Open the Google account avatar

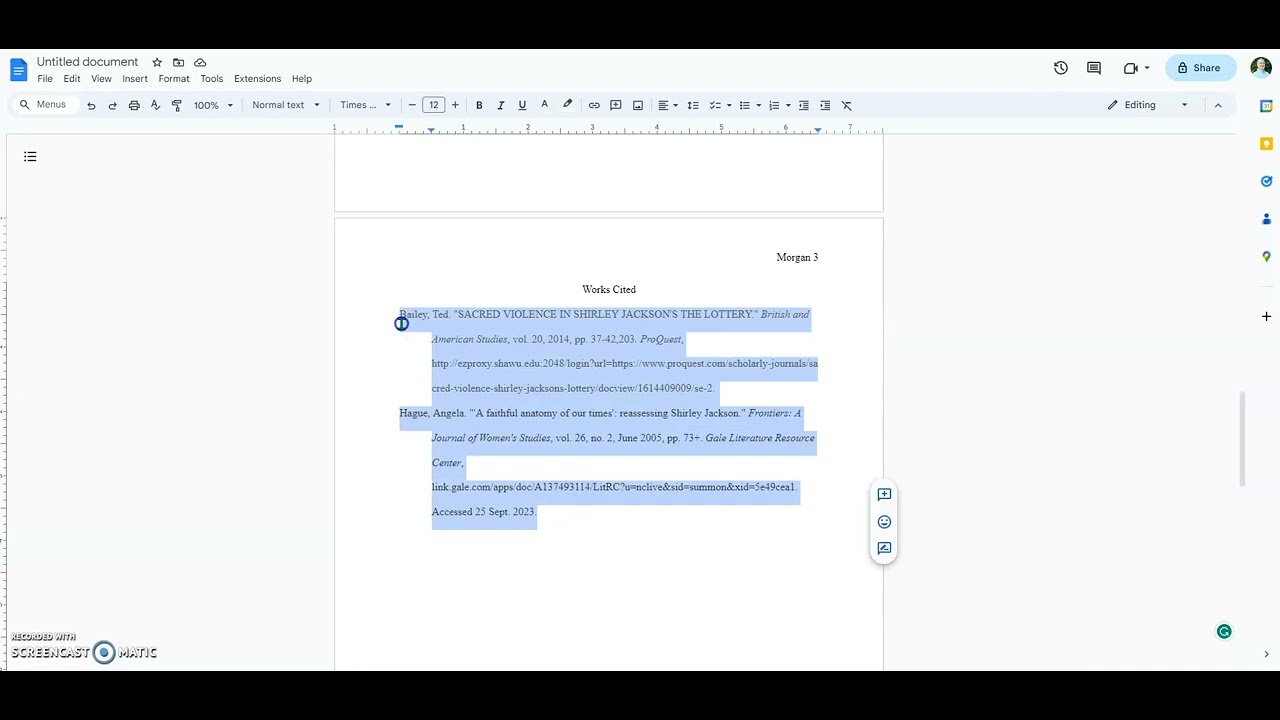click(1260, 68)
